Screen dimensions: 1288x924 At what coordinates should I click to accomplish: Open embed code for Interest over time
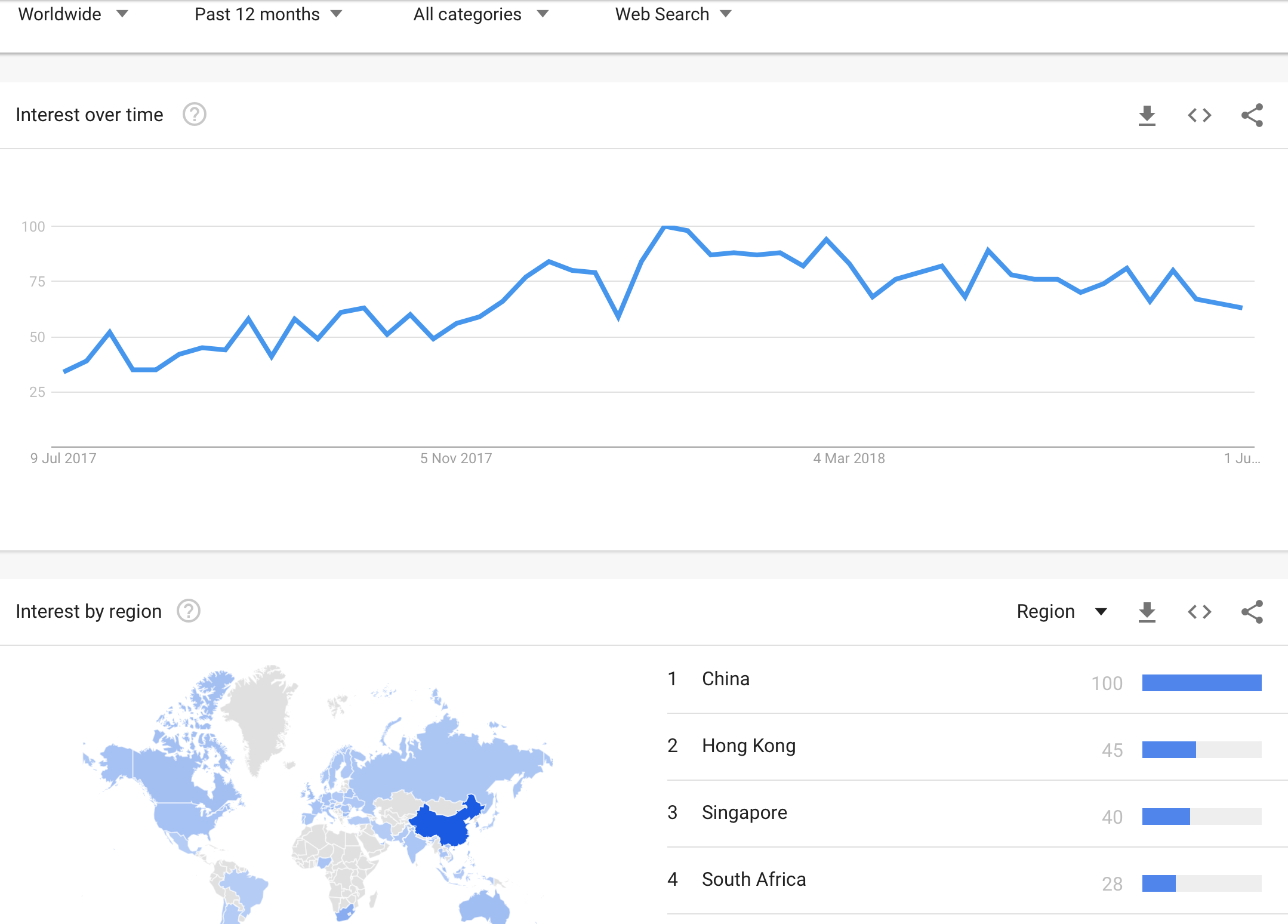[x=1199, y=115]
